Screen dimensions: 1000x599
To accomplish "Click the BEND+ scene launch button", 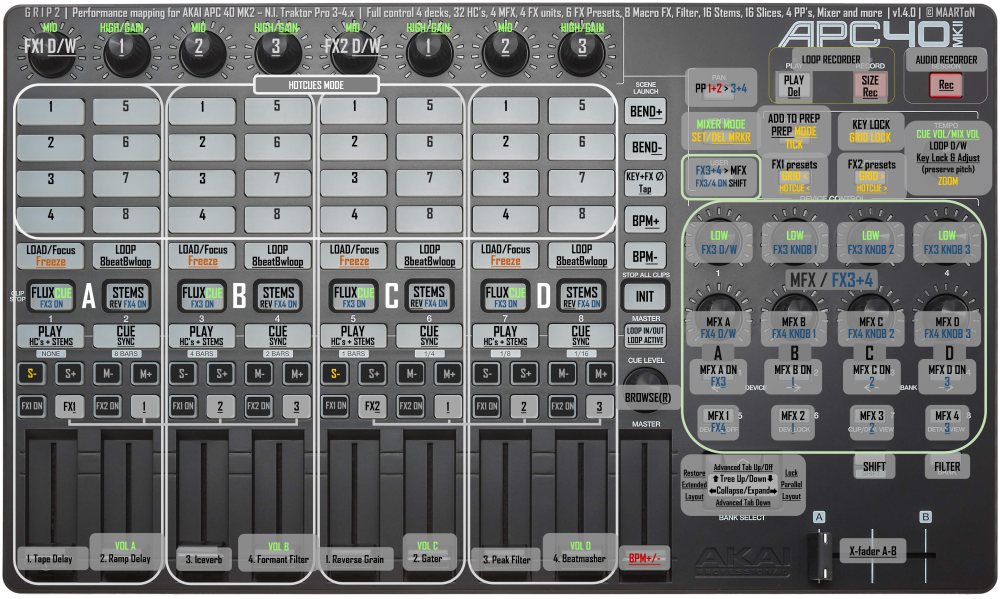I will [x=645, y=112].
